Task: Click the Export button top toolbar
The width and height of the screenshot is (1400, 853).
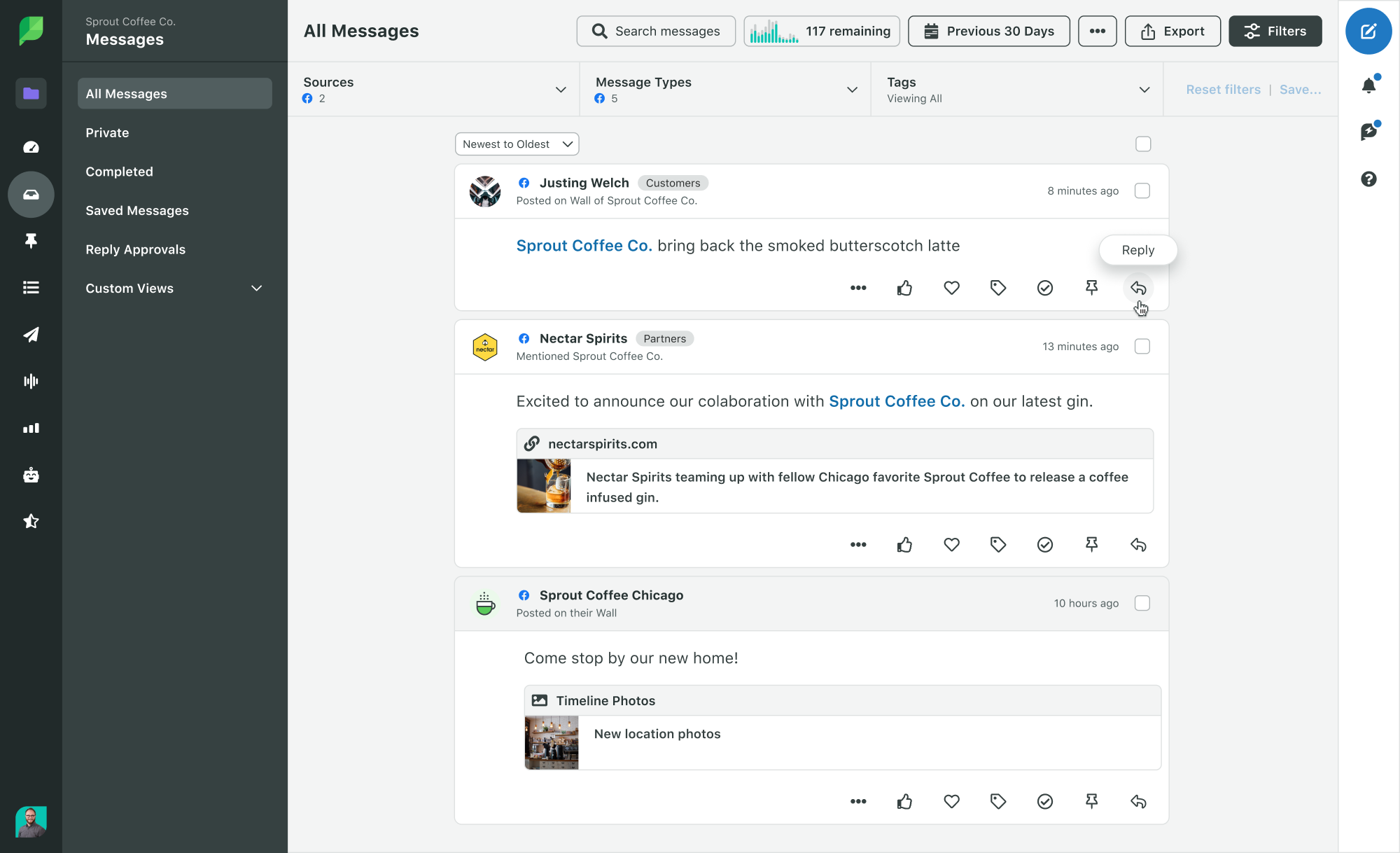Action: point(1171,30)
